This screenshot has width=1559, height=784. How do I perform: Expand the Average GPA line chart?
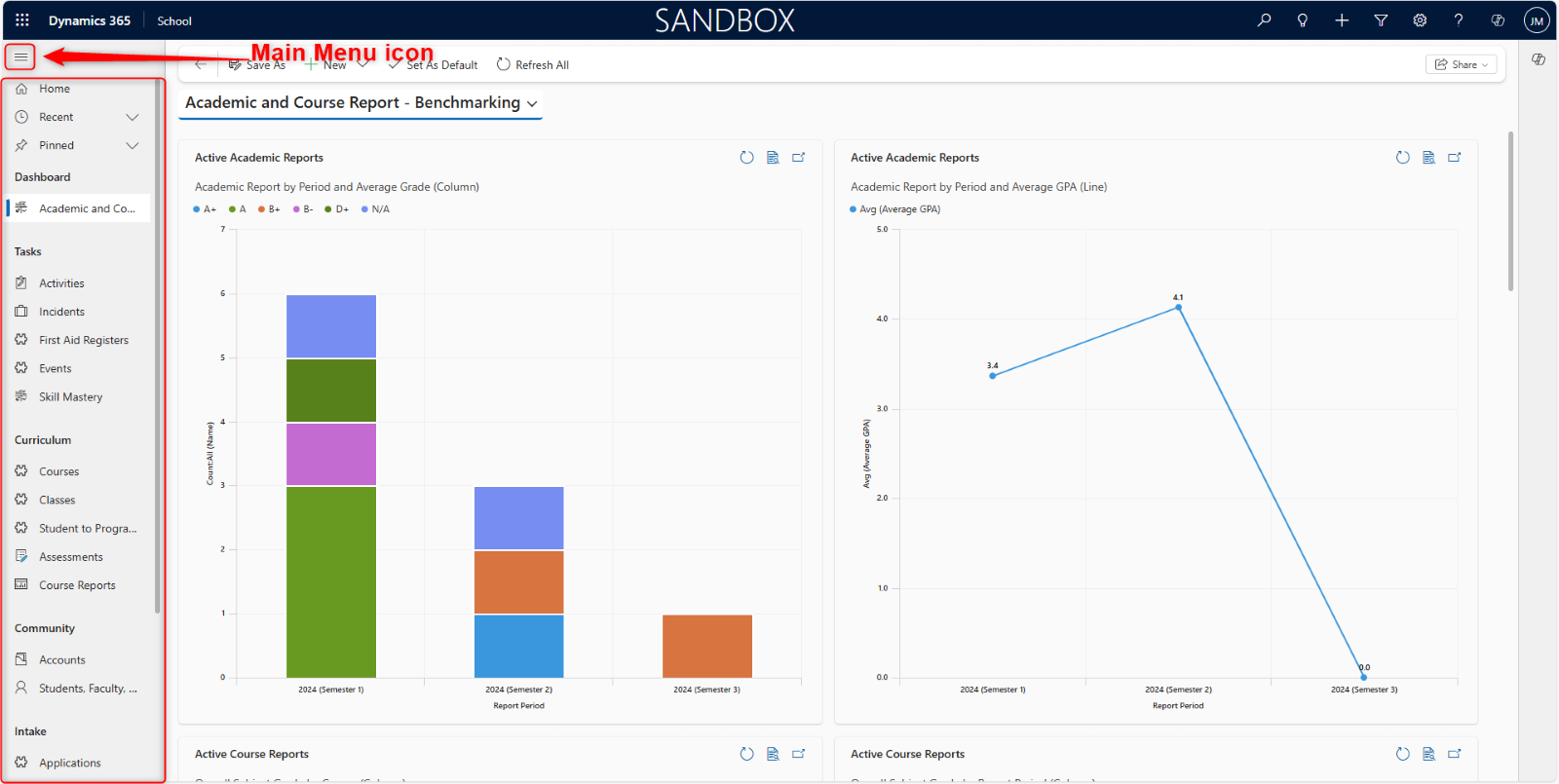1455,158
